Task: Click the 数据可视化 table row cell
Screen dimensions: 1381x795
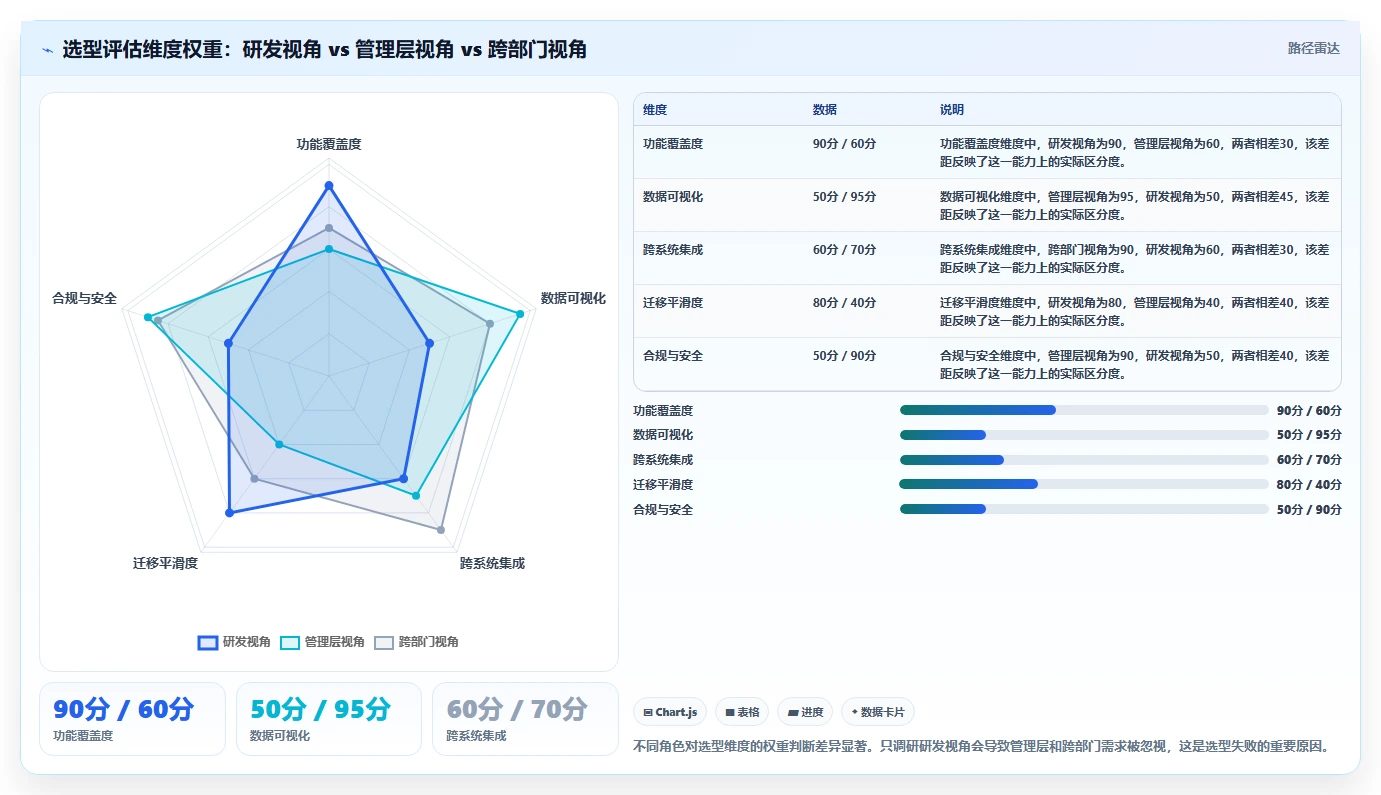Action: 673,197
